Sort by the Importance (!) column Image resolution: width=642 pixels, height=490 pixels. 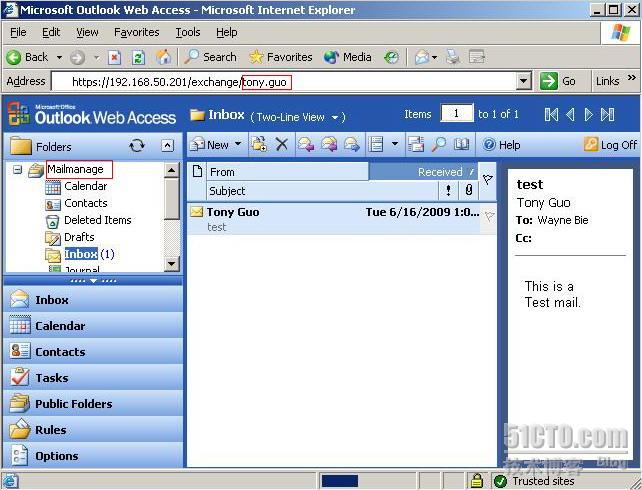point(448,191)
